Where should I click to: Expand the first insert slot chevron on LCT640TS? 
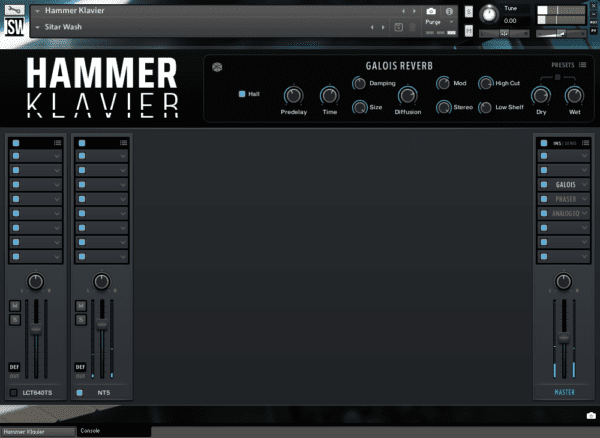[x=57, y=156]
